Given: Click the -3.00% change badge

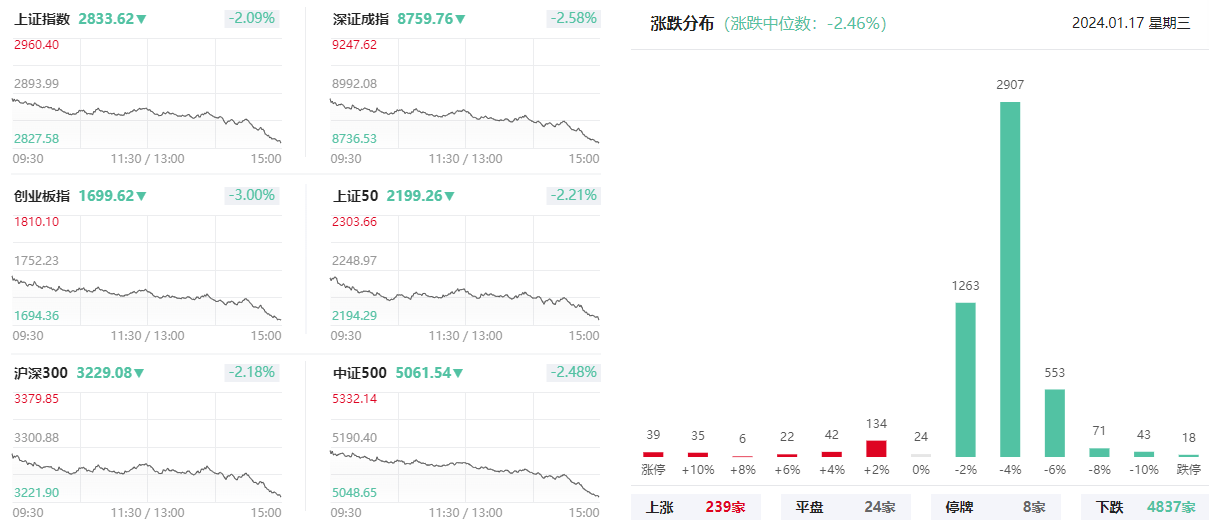Looking at the screenshot, I should [x=251, y=195].
